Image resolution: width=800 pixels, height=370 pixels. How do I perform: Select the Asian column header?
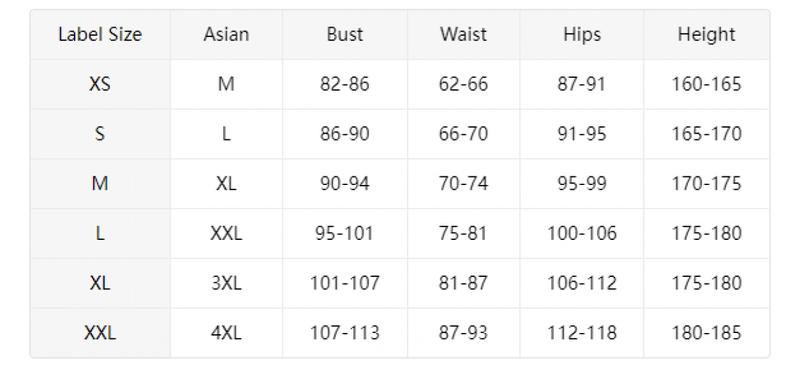tap(226, 35)
